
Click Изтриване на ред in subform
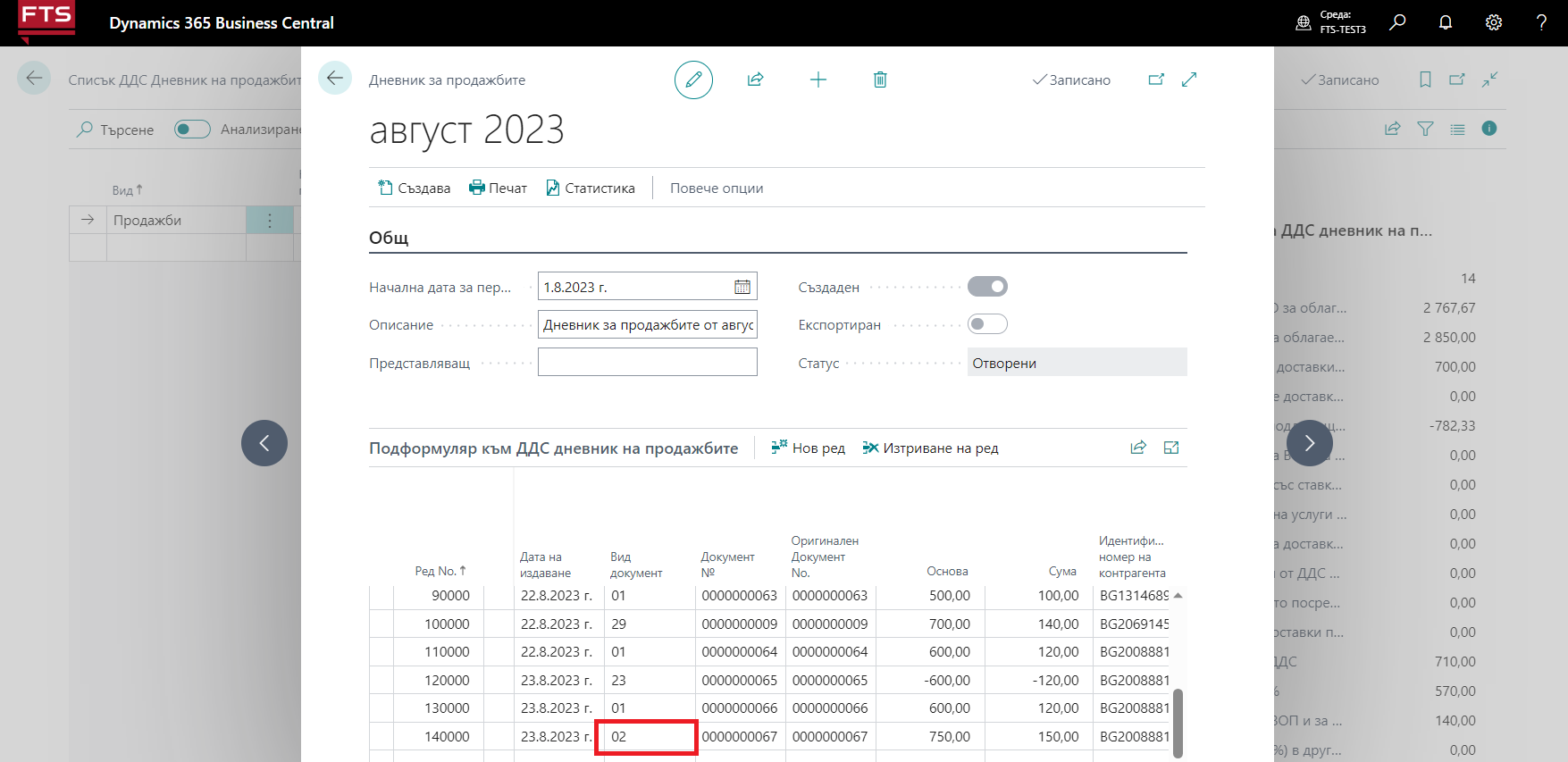point(931,448)
